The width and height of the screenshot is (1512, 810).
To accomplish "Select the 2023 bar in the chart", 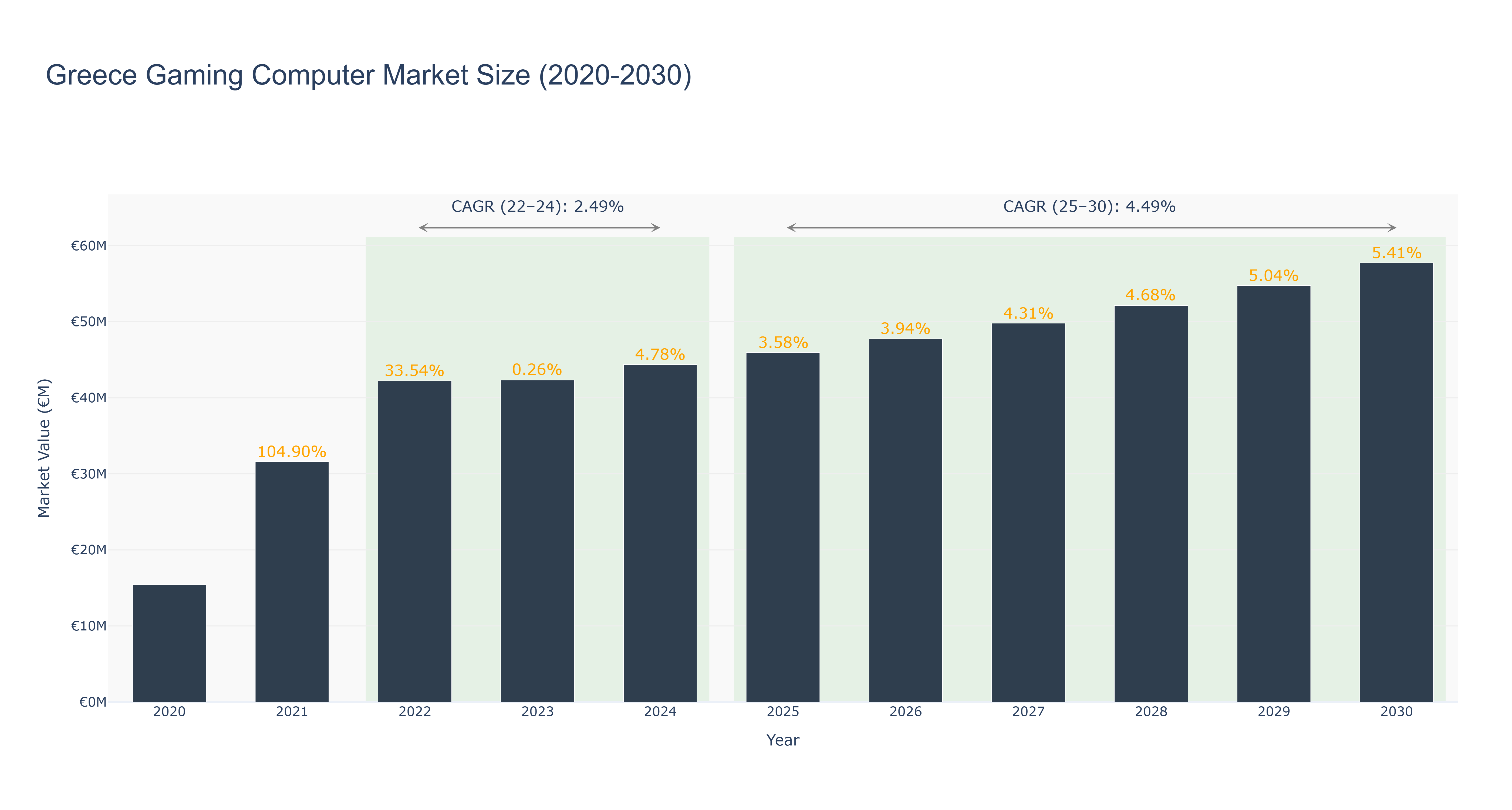I will 537,541.
